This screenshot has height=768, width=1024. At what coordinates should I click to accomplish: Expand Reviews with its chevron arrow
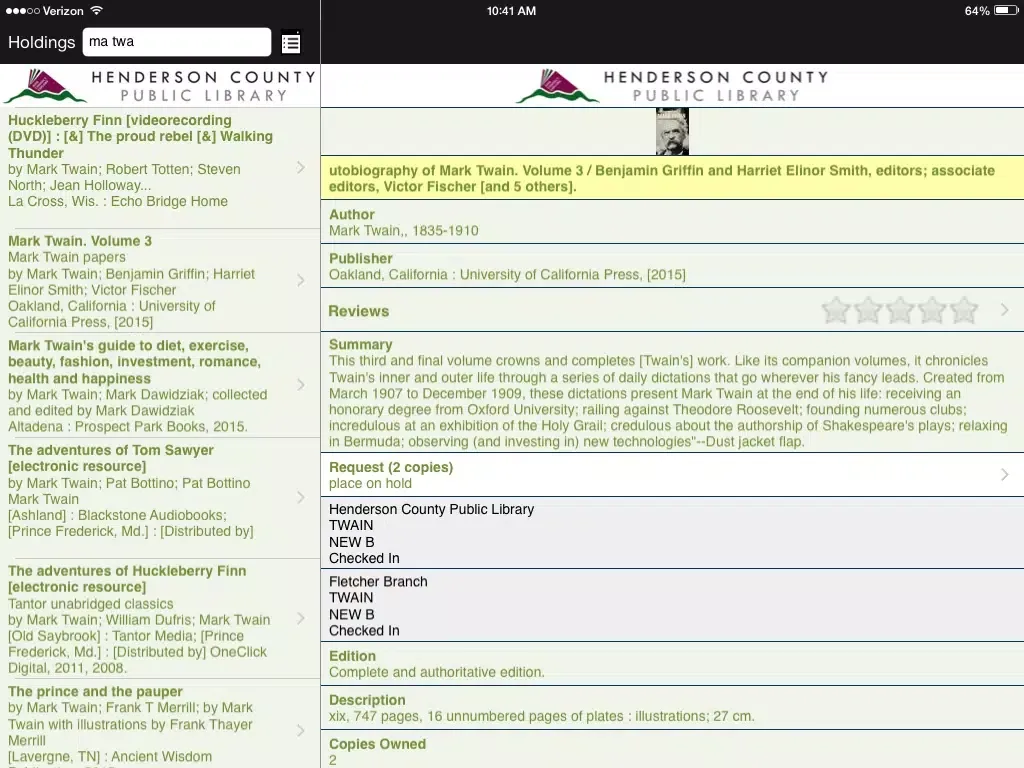tap(1005, 310)
